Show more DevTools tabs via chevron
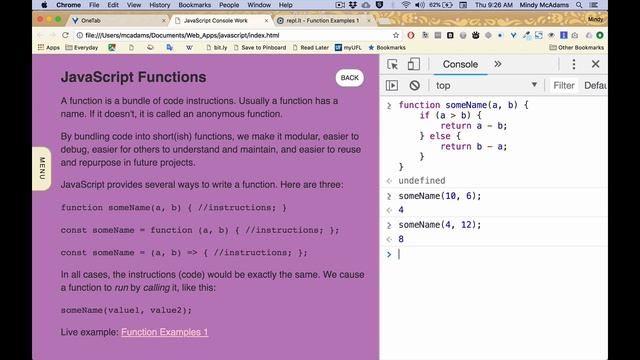This screenshot has height=360, width=640. tap(498, 64)
